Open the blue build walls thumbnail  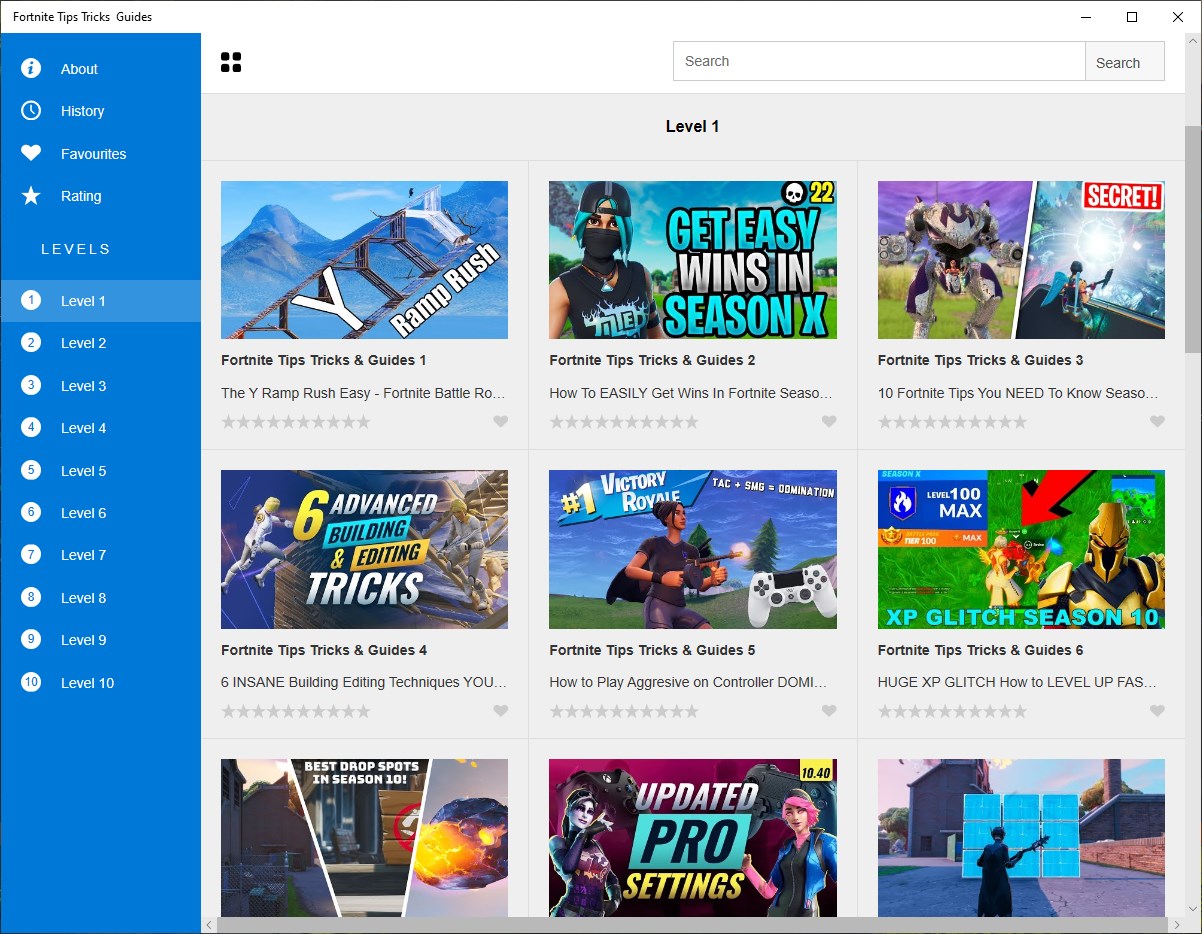coord(1021,838)
